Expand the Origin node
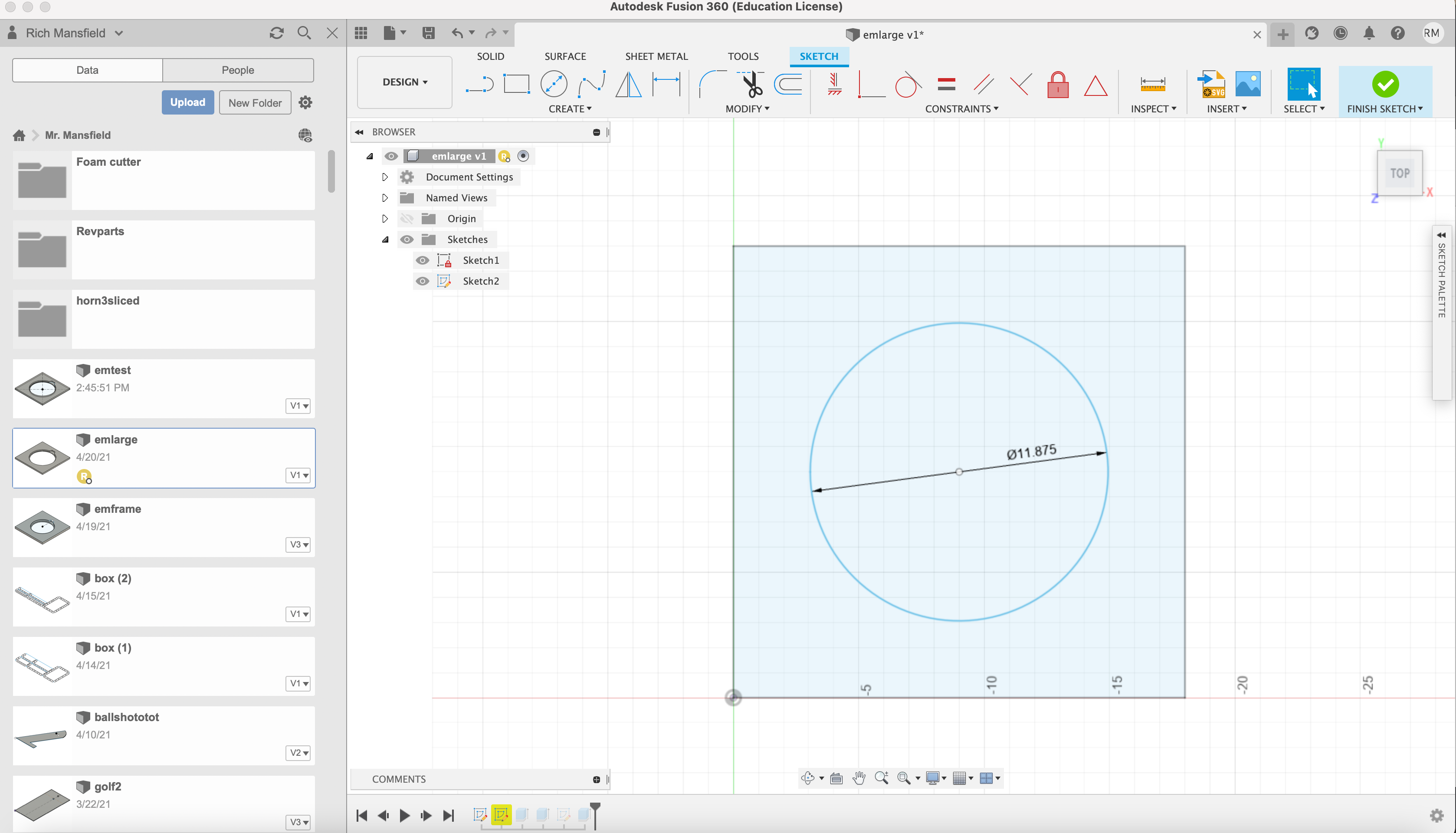The image size is (1456, 833). click(385, 219)
